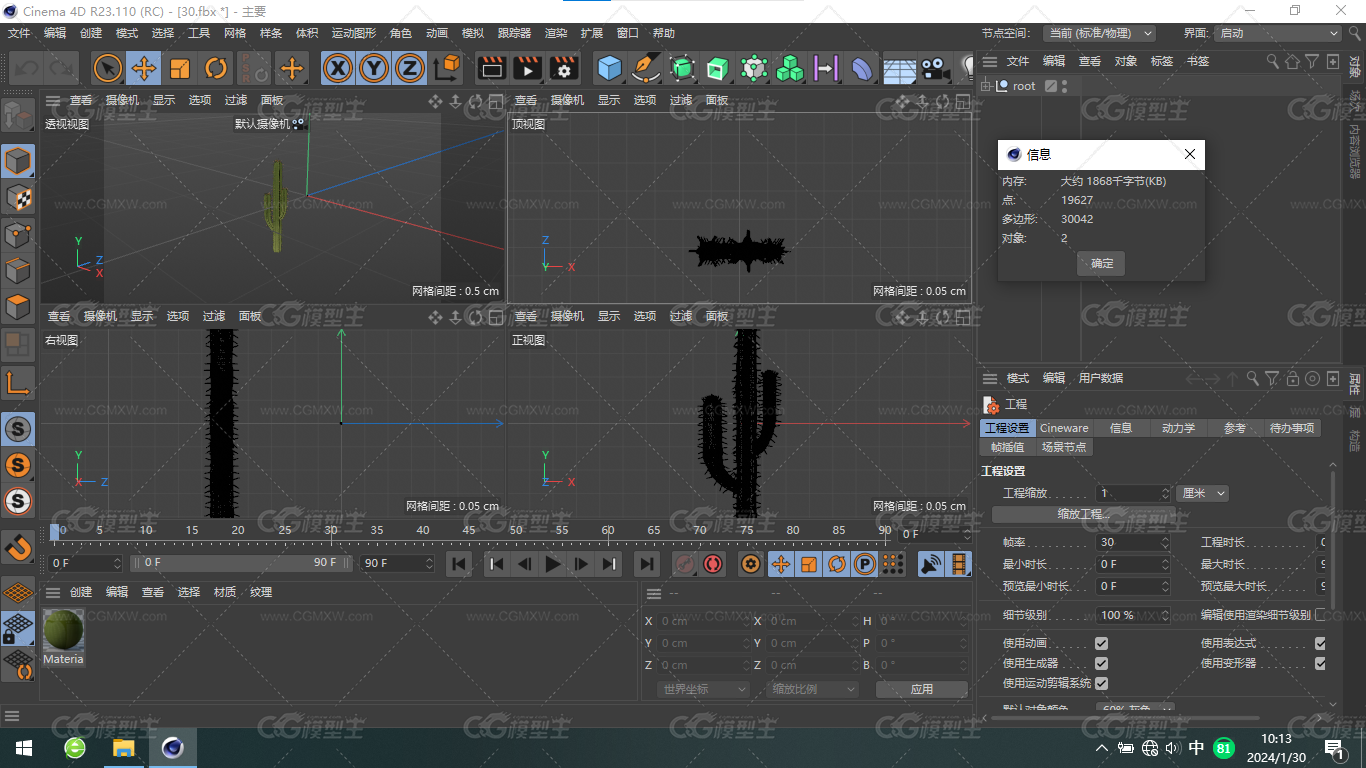Open Windows Start menu
Viewport: 1366px width, 768px height.
(23, 748)
